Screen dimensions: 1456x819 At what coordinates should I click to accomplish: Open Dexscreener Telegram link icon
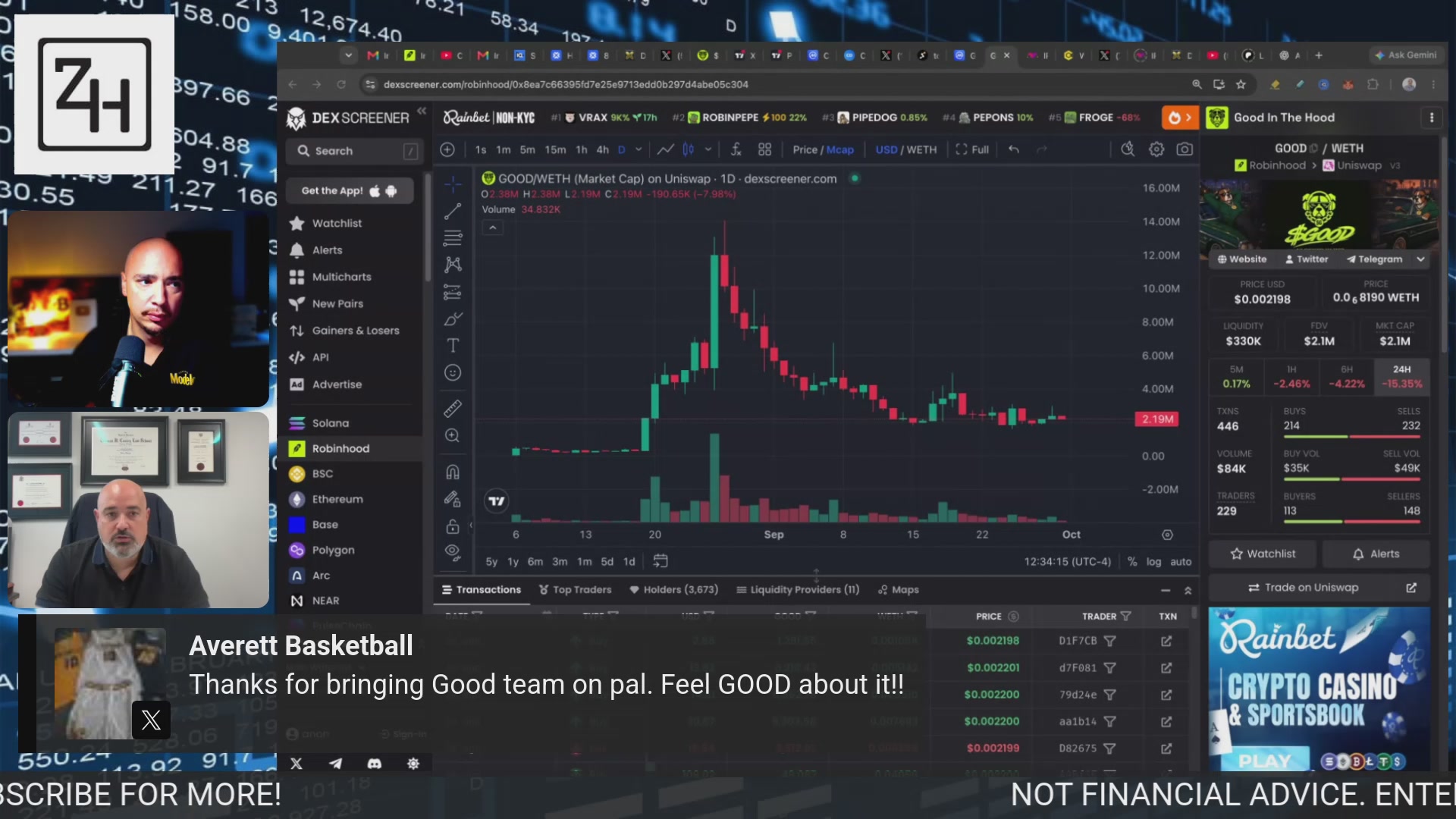click(x=335, y=764)
